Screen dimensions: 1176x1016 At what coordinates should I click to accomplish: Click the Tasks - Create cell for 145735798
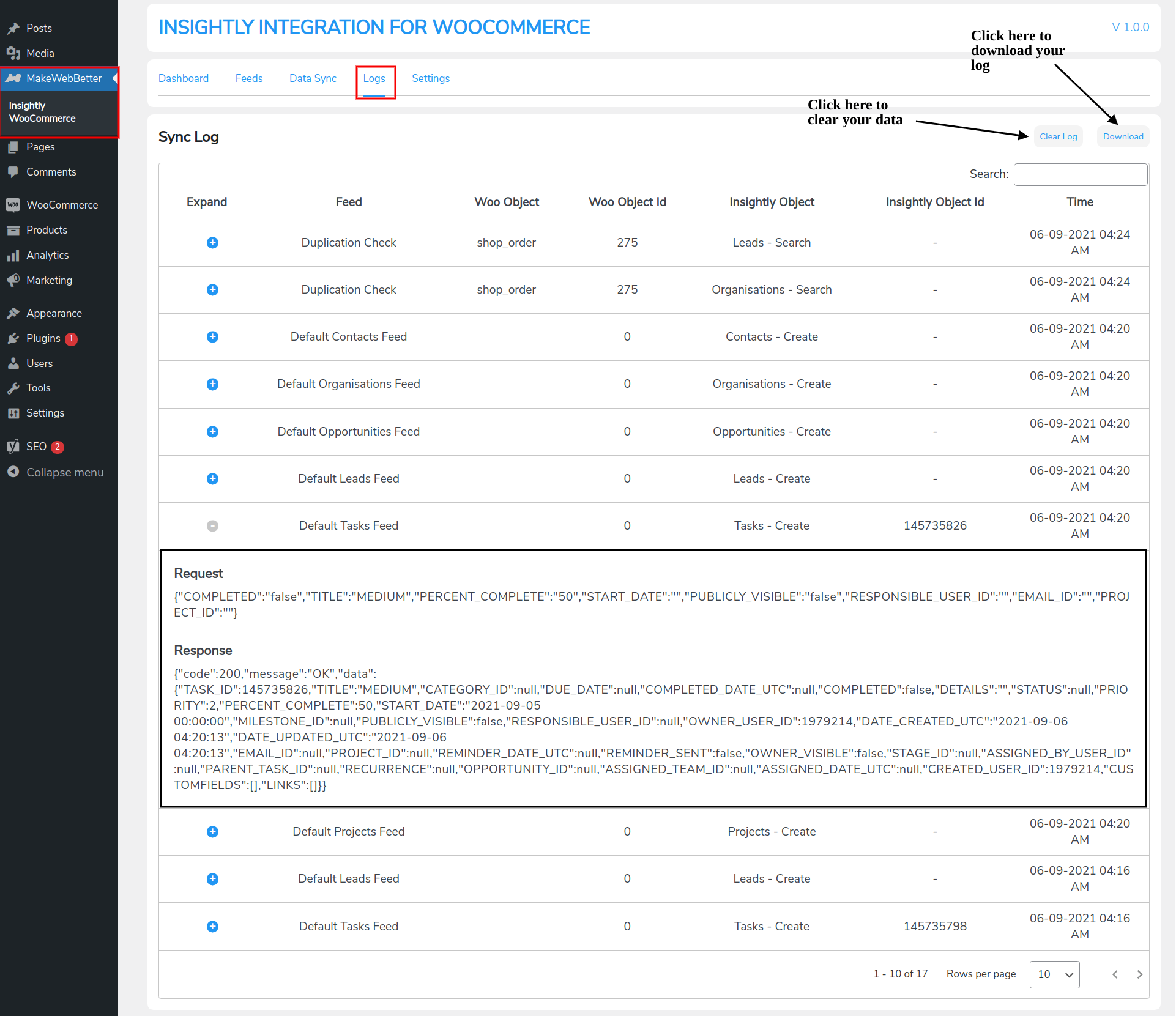772,926
